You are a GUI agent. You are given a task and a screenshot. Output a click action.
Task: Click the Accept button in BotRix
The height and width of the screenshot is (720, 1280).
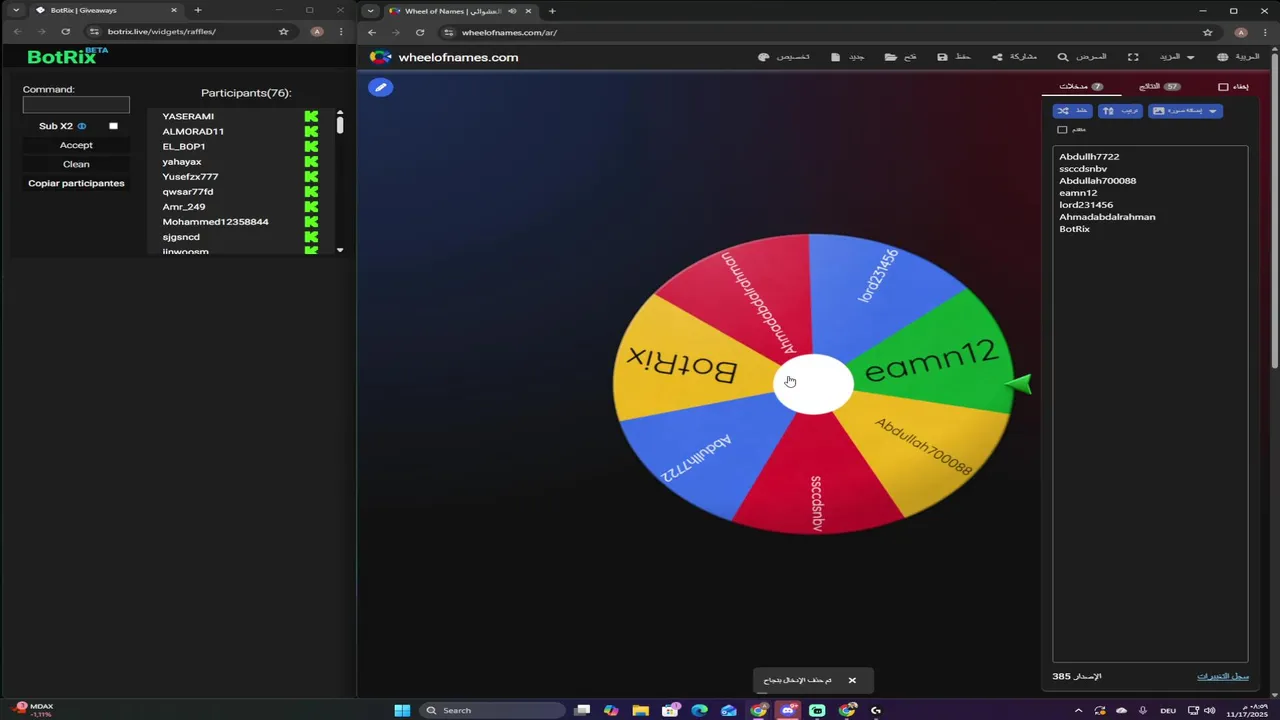[x=76, y=145]
